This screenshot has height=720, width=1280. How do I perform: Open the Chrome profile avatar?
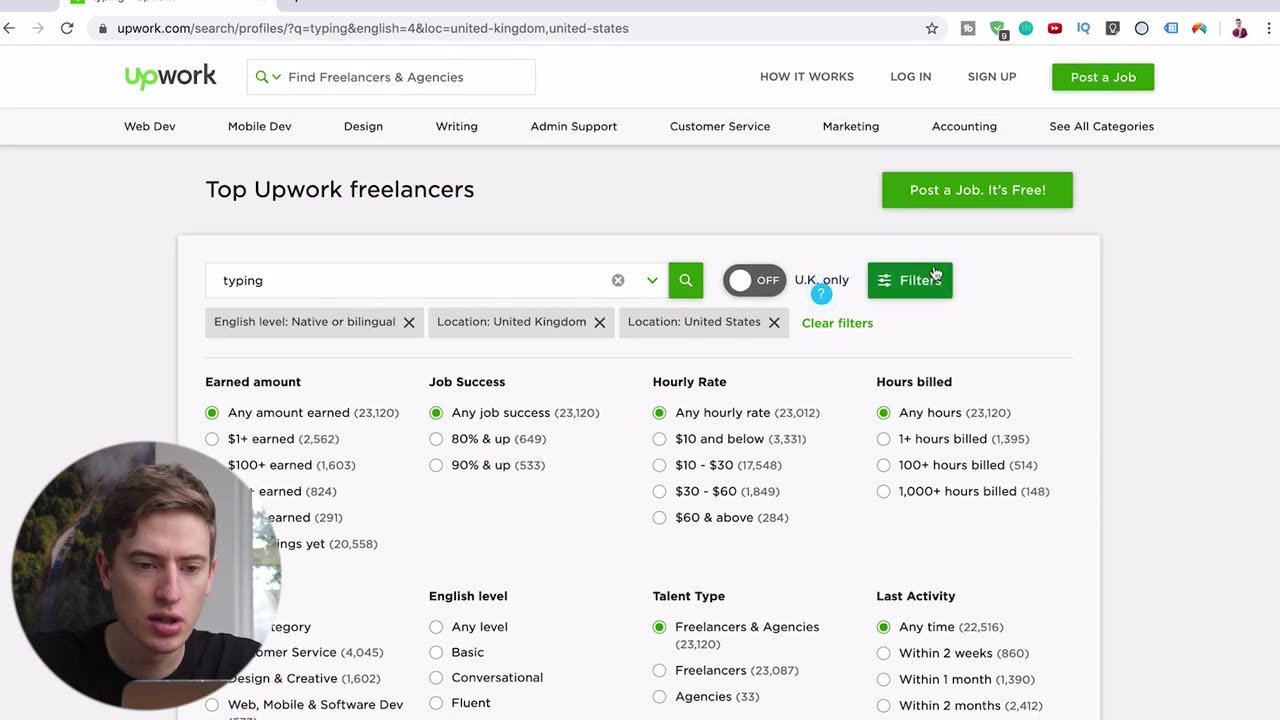click(x=1239, y=28)
